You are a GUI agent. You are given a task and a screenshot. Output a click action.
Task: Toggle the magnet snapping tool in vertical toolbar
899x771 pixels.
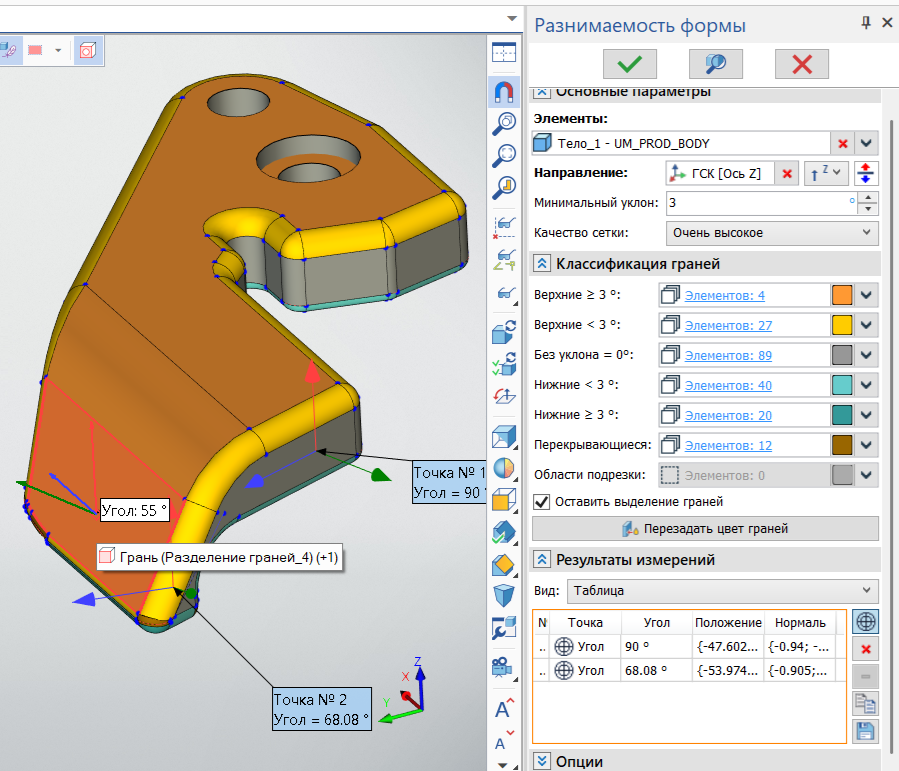point(504,91)
